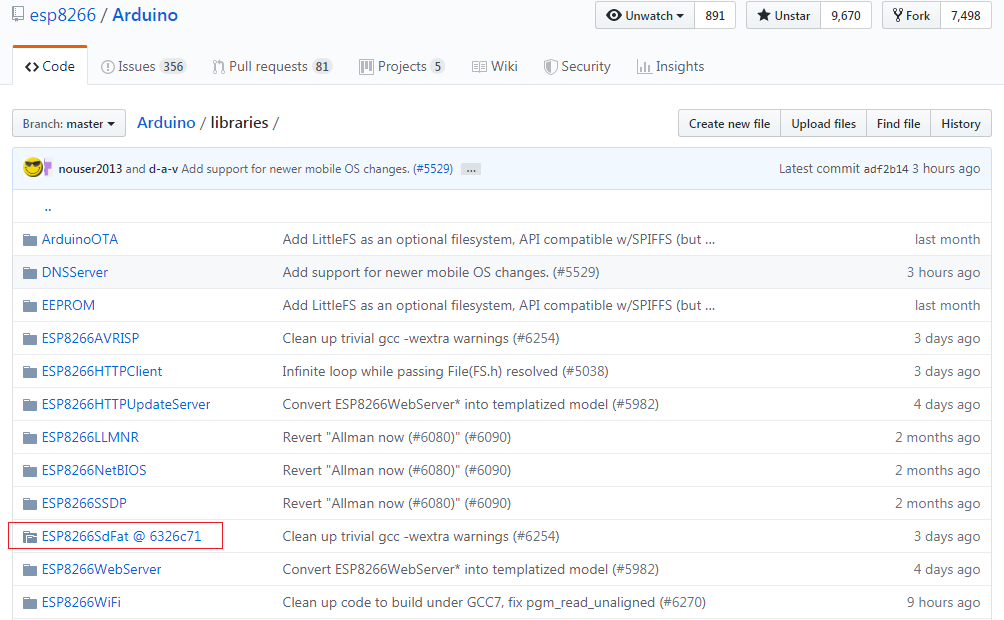Expand the commit message with the ellipsis button
1004x620 pixels.
tap(471, 169)
